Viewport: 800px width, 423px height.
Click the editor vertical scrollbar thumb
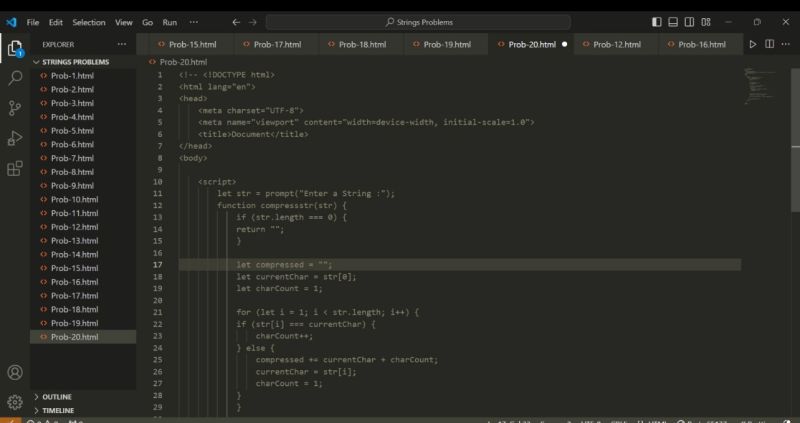tap(795, 140)
